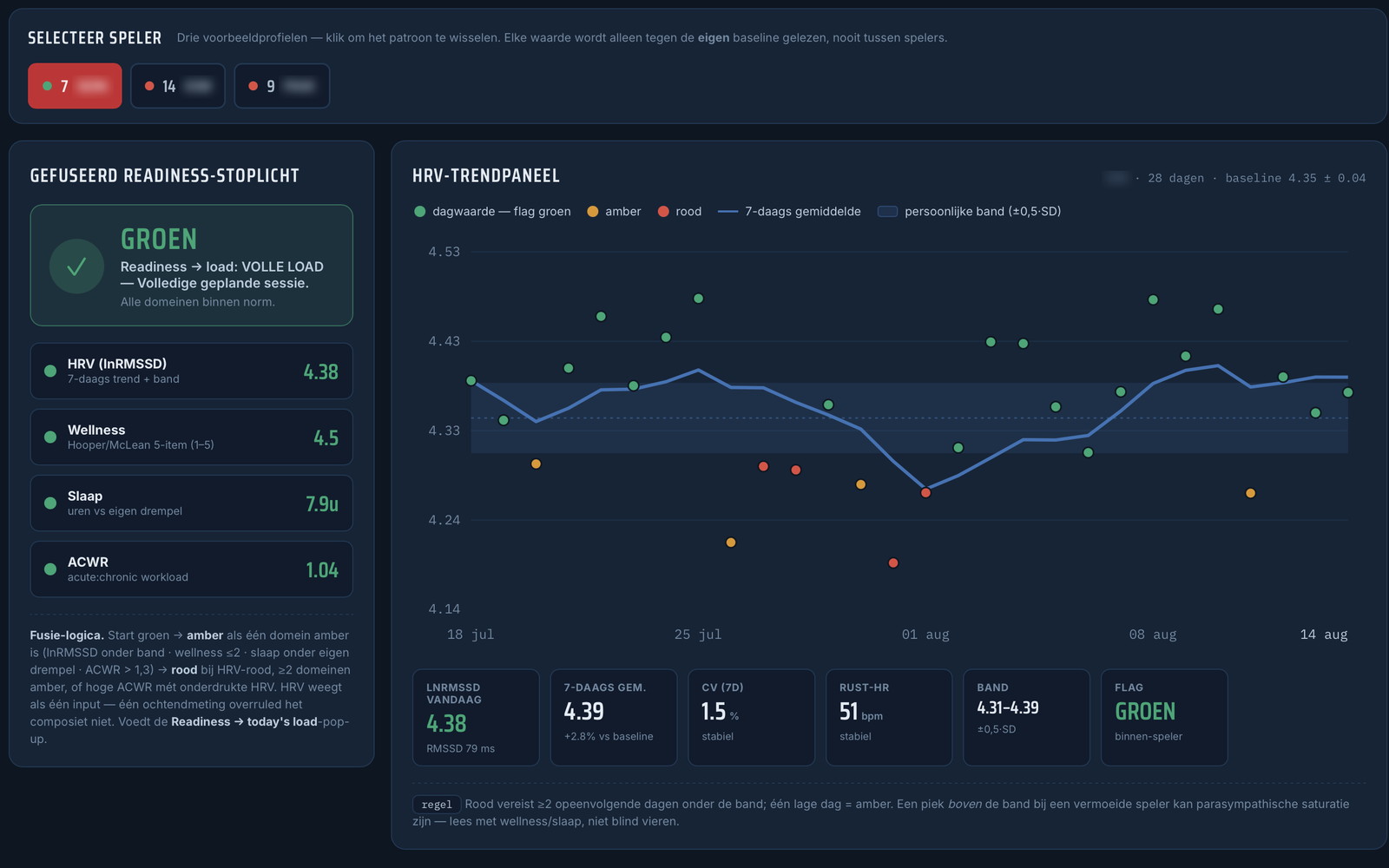This screenshot has height=868, width=1389.
Task: Click the green status dot beside Slaap
Action: (50, 503)
